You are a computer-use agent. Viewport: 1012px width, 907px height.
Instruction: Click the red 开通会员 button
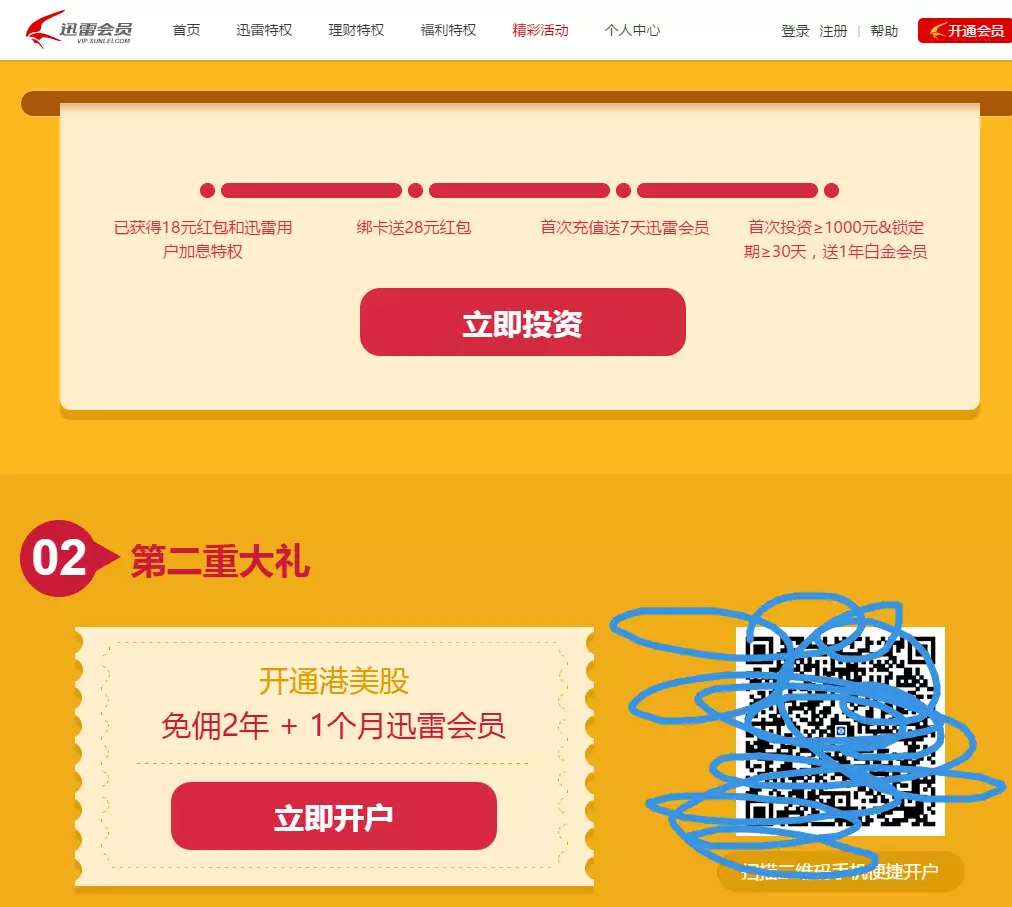(x=965, y=31)
